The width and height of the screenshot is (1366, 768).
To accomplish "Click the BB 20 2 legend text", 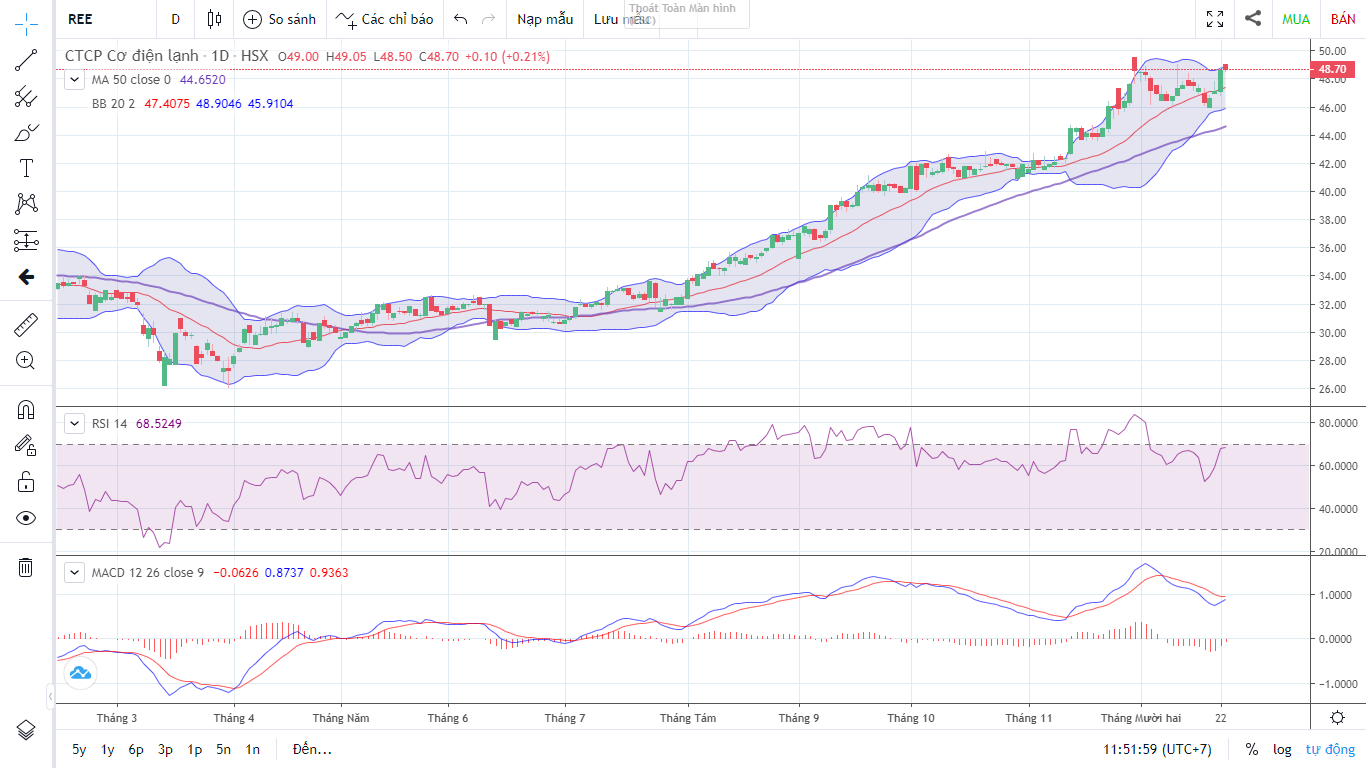I will point(113,103).
